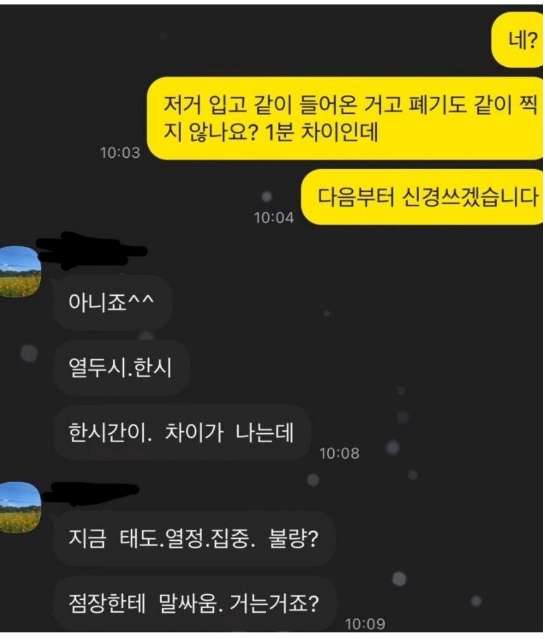Click the 10:08 timestamp

coord(339,453)
